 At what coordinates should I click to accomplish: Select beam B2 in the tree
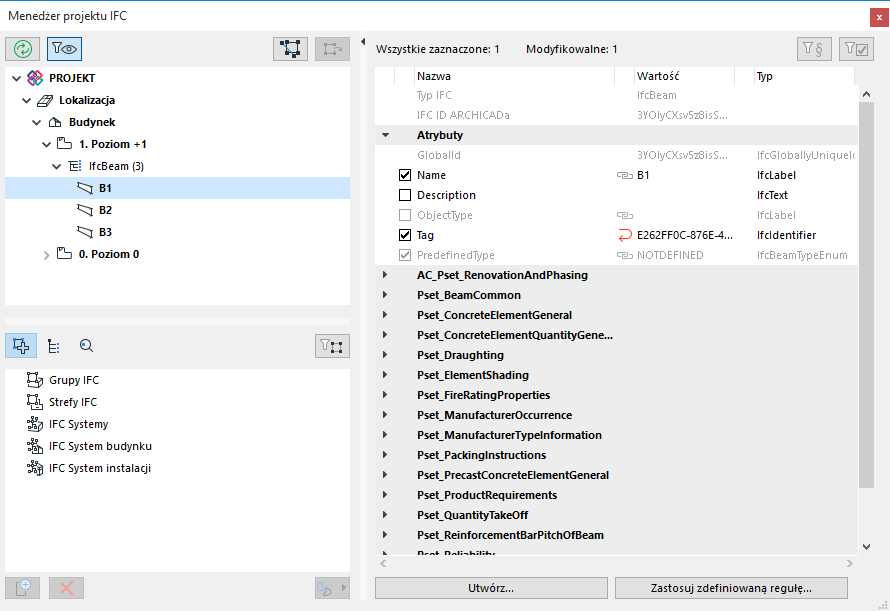pos(105,210)
